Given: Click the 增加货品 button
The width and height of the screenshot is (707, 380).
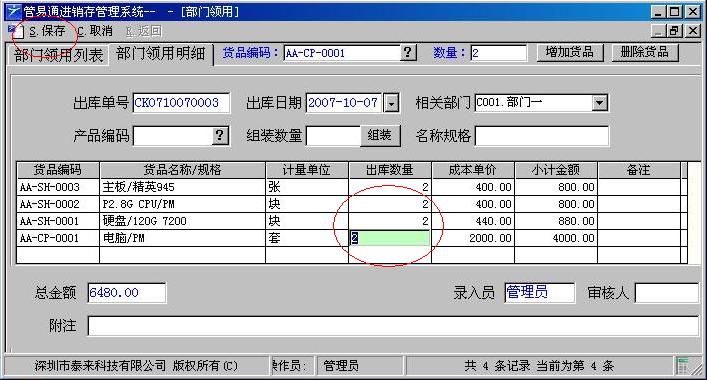Looking at the screenshot, I should 570,52.
